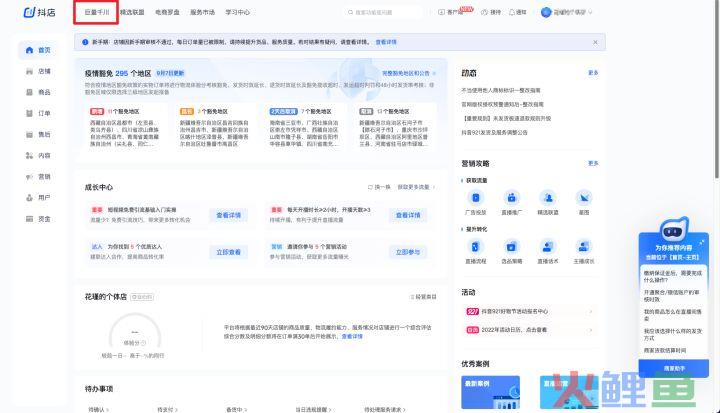Open 电商罗盘 in the top navigation
The height and width of the screenshot is (413, 720).
168,12
